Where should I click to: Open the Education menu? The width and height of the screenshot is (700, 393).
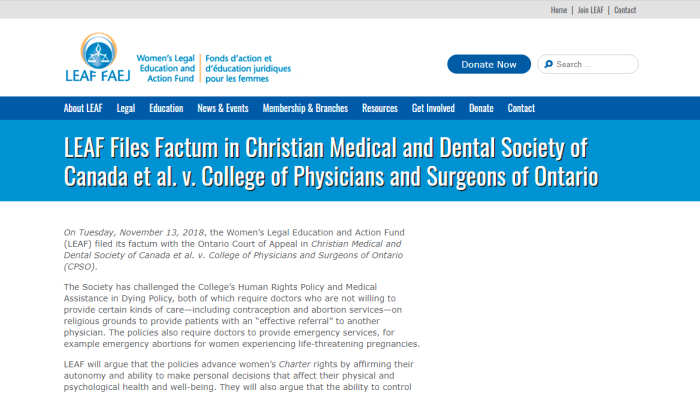click(x=166, y=108)
